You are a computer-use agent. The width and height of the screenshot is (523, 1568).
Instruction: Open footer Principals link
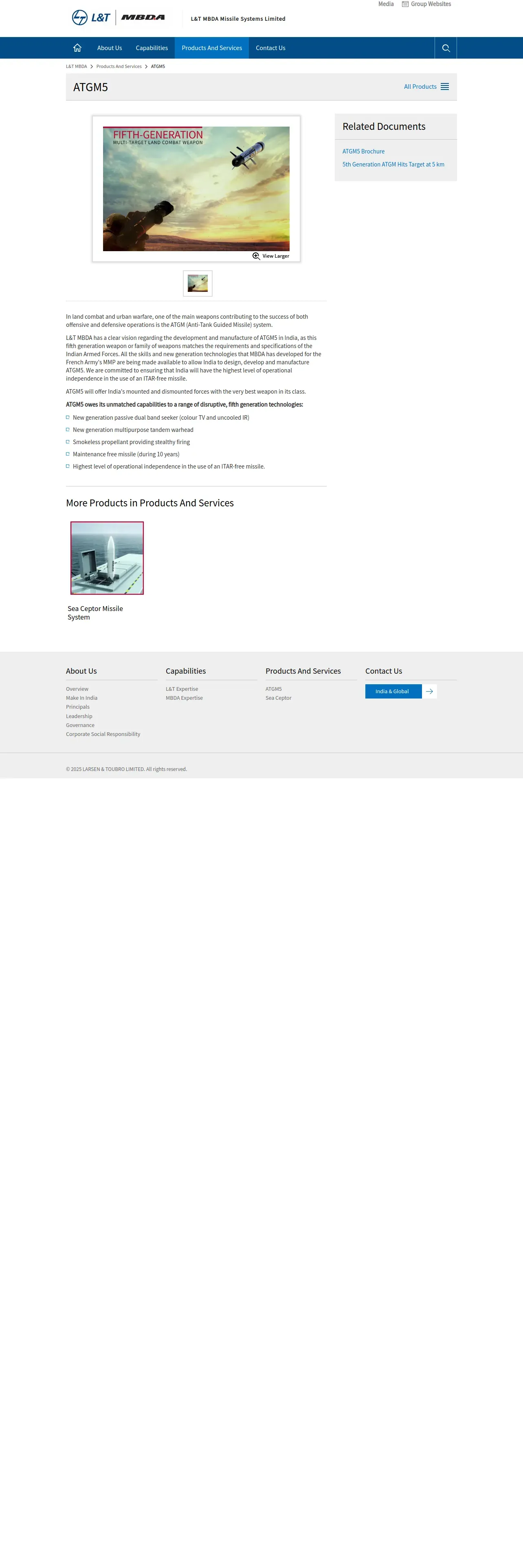point(78,707)
